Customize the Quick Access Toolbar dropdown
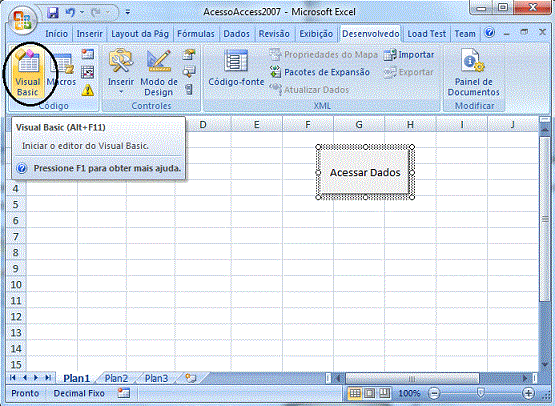Image resolution: width=555 pixels, height=406 pixels. pos(128,12)
